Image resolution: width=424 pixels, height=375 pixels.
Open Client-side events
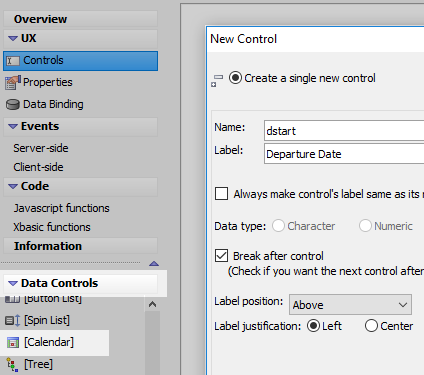point(38,167)
